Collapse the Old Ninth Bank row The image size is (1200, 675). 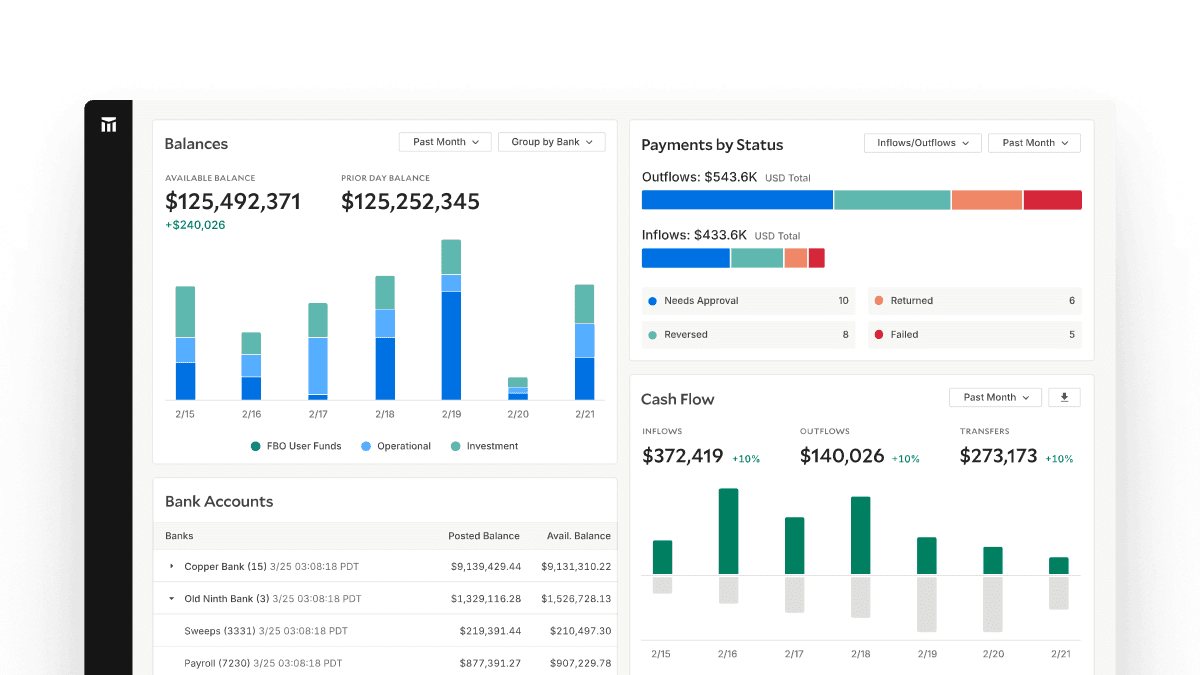click(x=171, y=599)
